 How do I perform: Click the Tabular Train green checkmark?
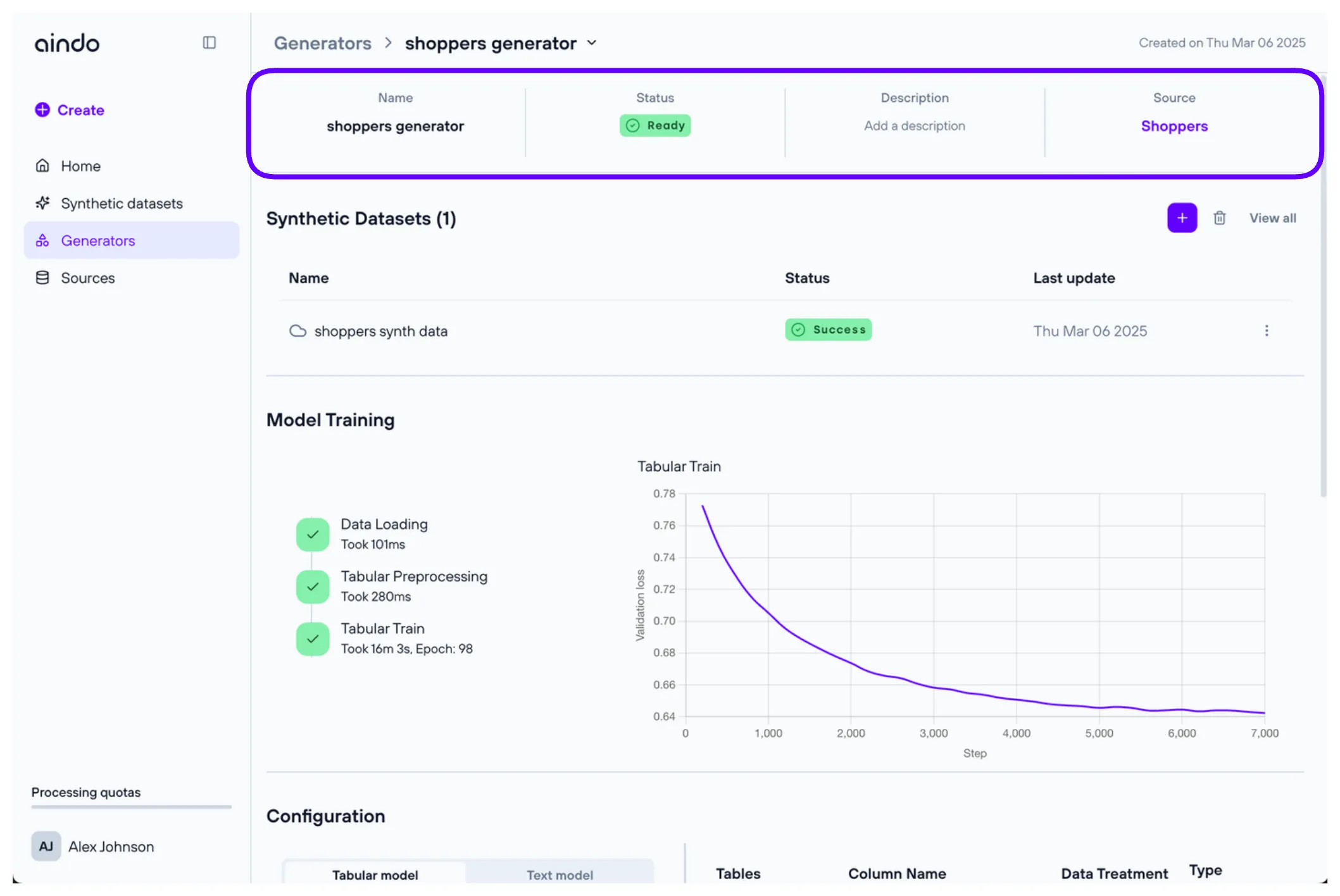pos(313,638)
